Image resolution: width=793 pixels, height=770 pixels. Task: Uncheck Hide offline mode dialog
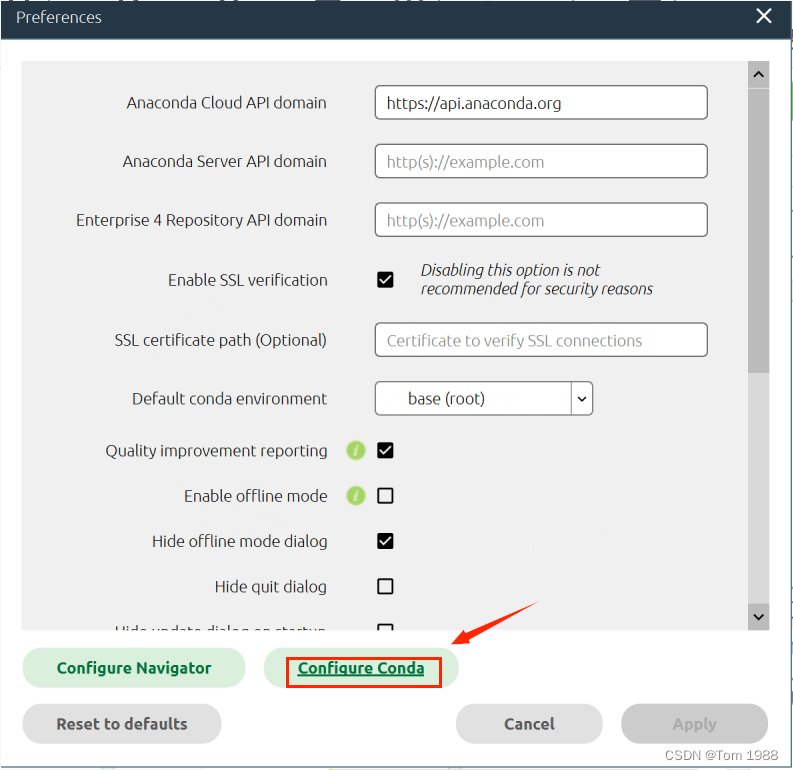(x=385, y=541)
